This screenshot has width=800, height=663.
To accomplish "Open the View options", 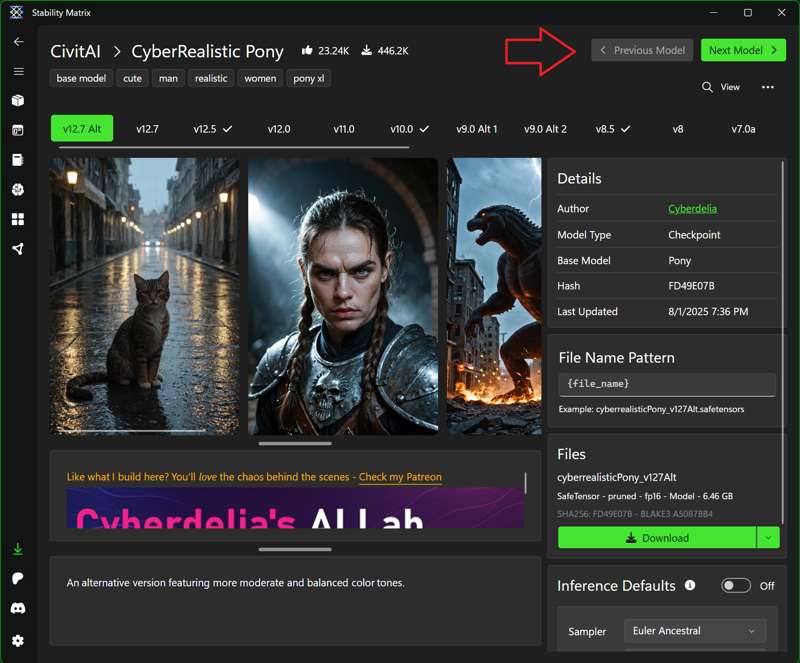I will 721,87.
